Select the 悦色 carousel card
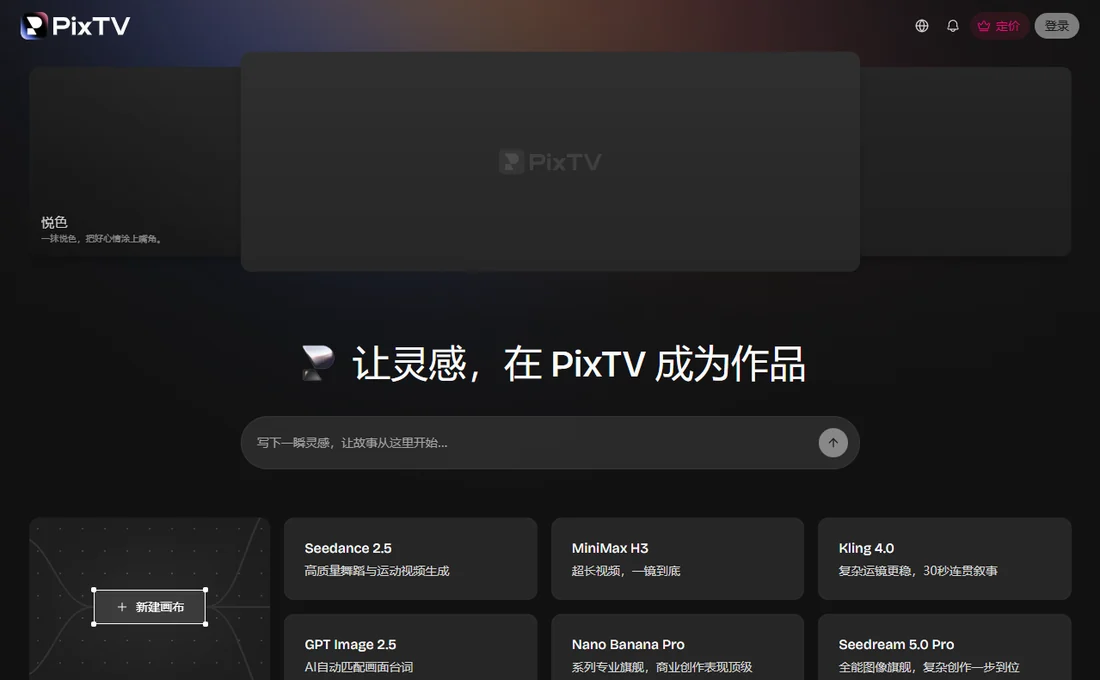1100x680 pixels. (x=135, y=161)
